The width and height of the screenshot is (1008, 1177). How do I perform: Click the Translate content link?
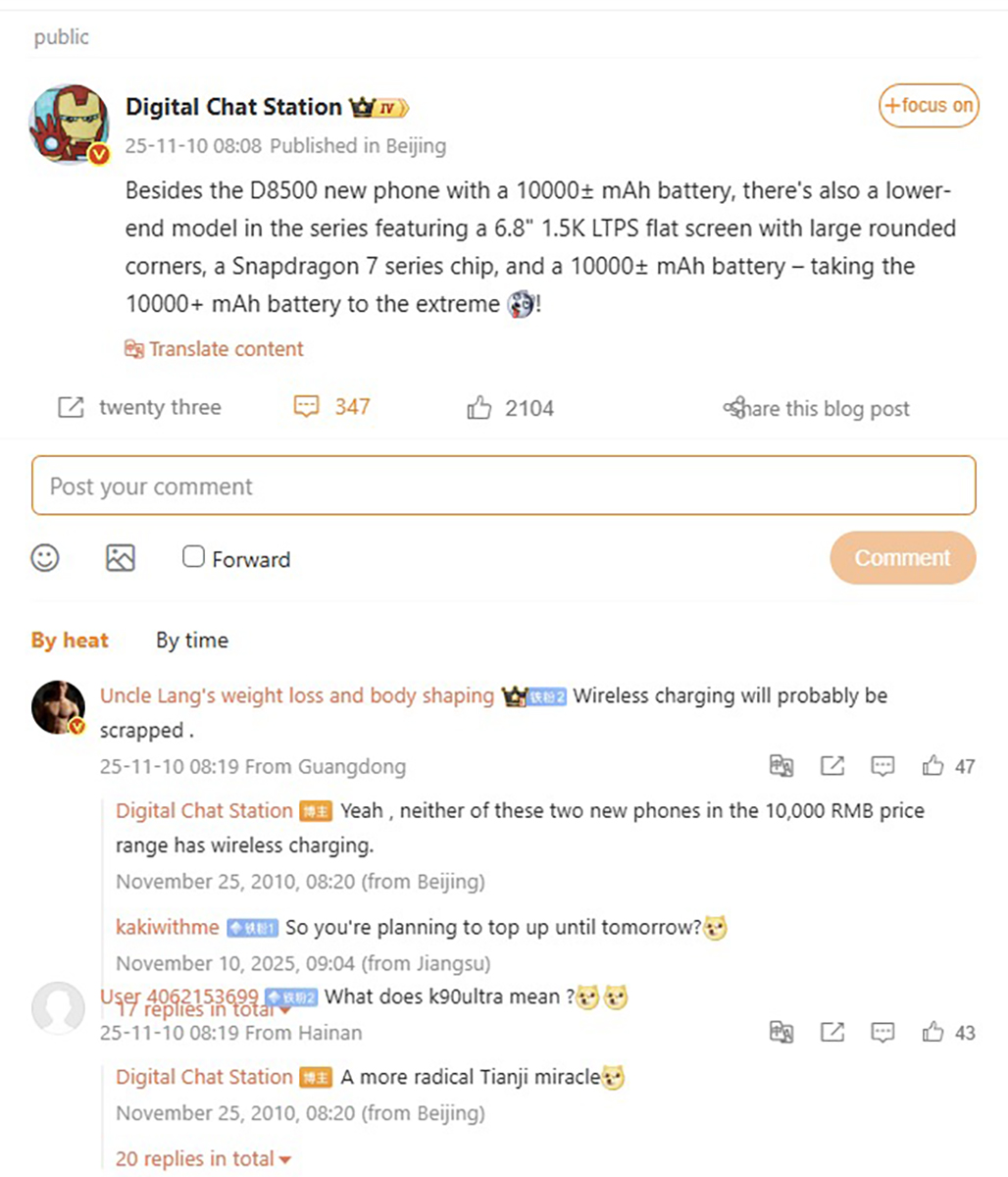click(214, 349)
